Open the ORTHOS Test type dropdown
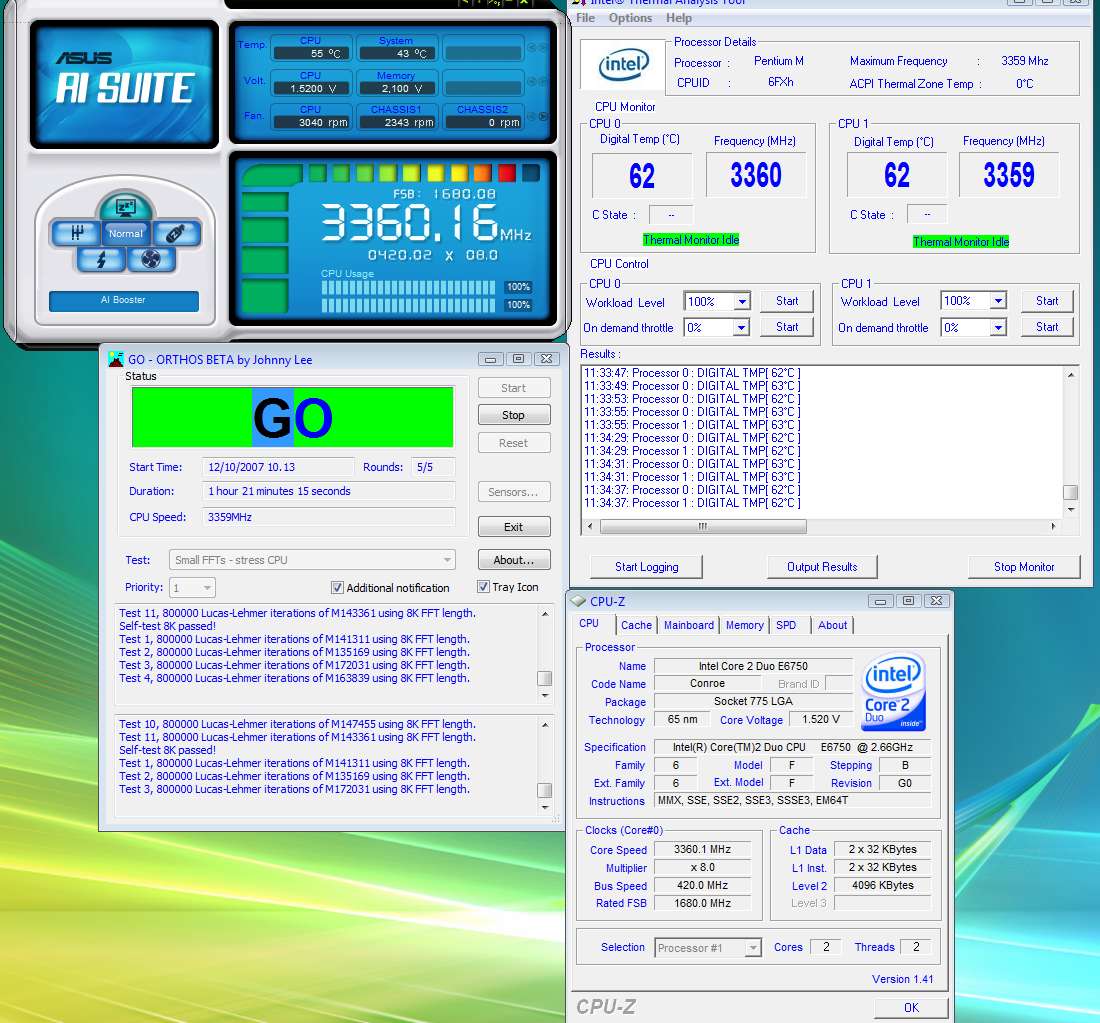This screenshot has height=1023, width=1100. pos(312,560)
